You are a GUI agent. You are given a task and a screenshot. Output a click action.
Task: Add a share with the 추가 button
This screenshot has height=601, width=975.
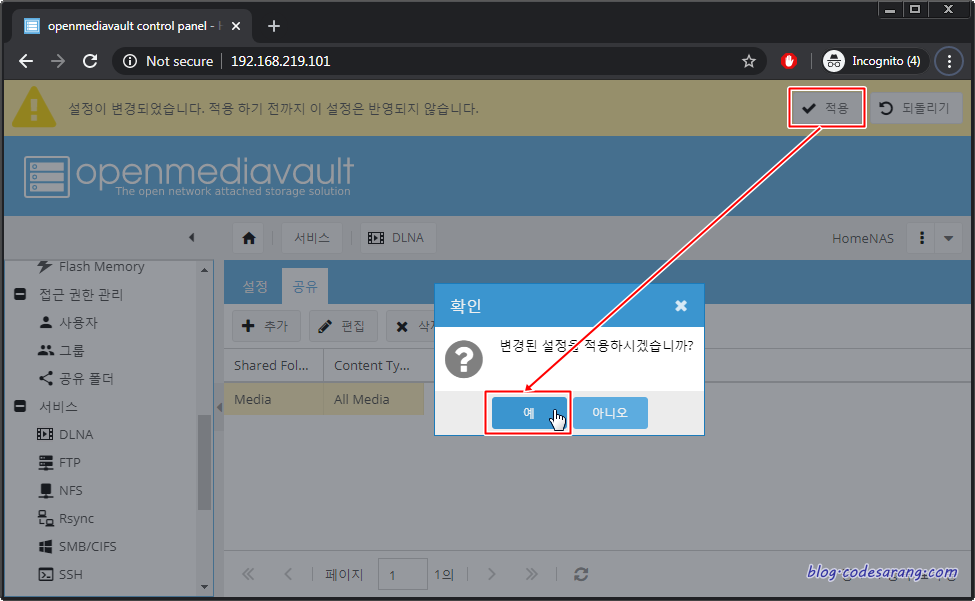(266, 326)
